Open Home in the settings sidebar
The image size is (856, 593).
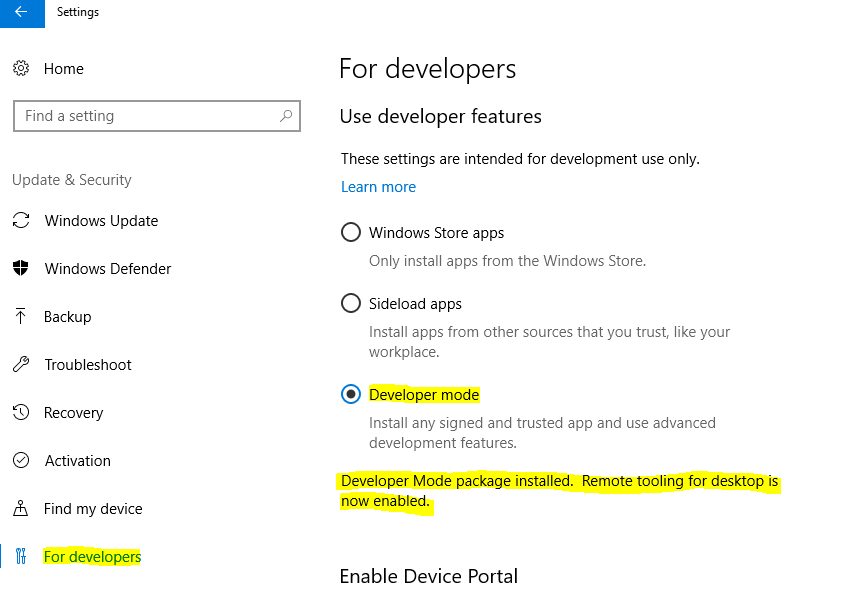pyautogui.click(x=64, y=69)
